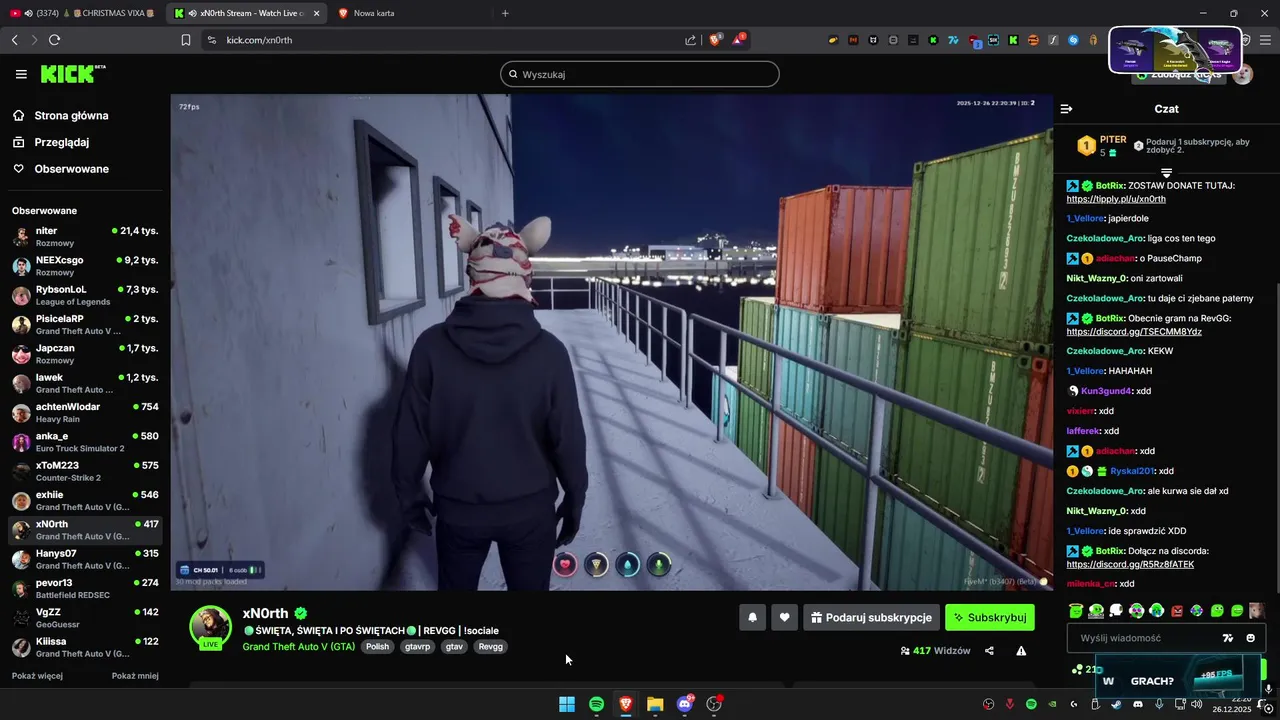Open File Explorer from the taskbar

click(x=655, y=704)
